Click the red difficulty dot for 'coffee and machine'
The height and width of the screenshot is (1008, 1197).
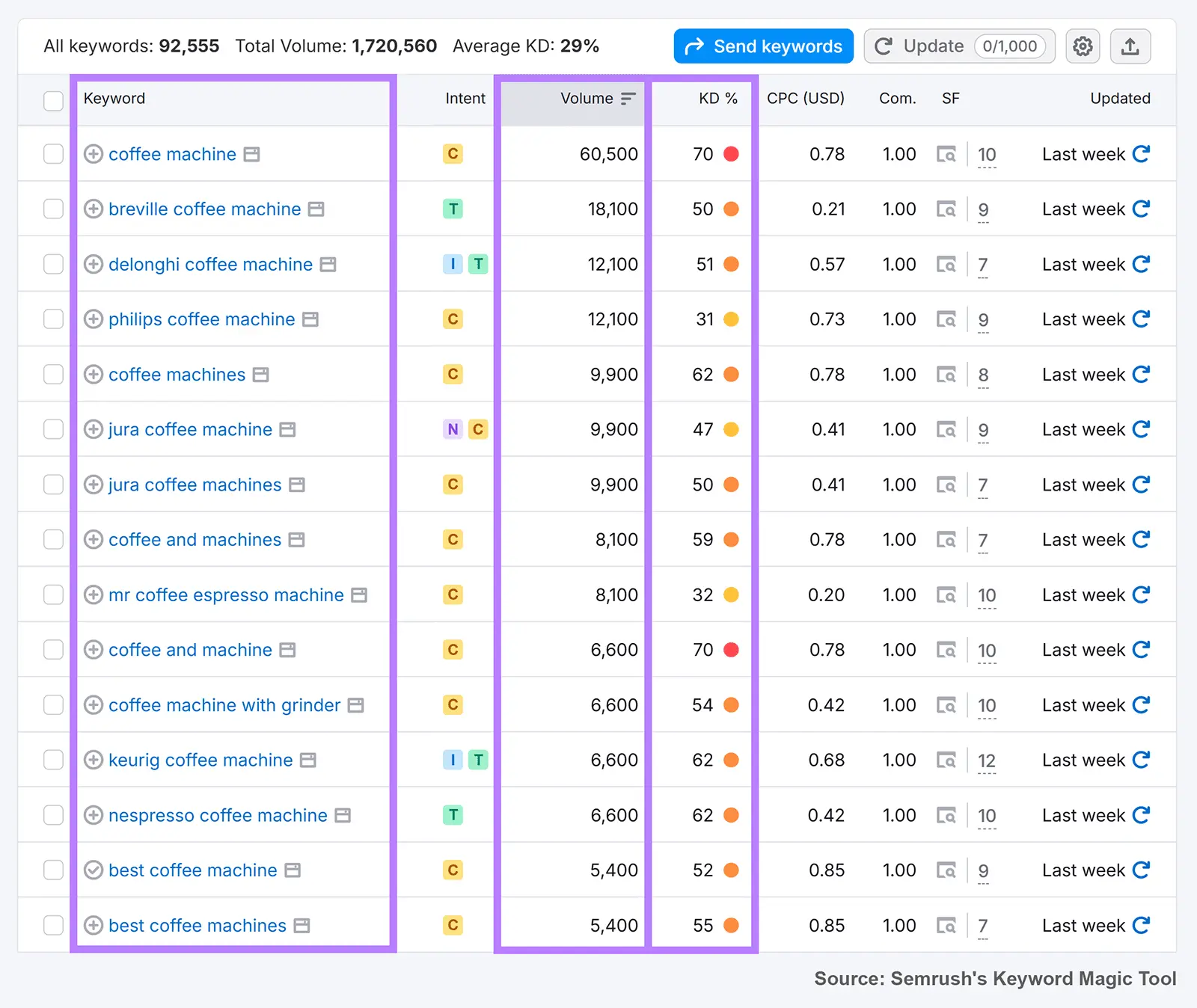click(731, 650)
